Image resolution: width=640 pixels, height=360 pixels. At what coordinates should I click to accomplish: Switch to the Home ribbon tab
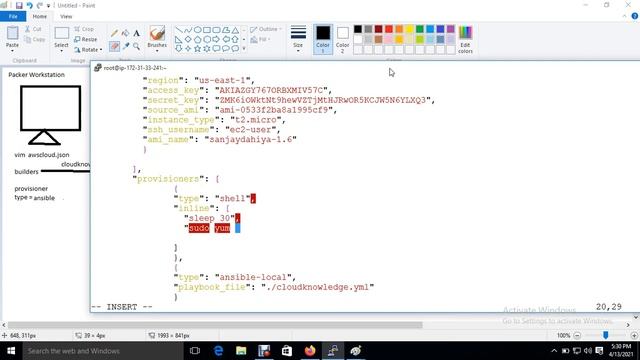[x=40, y=16]
